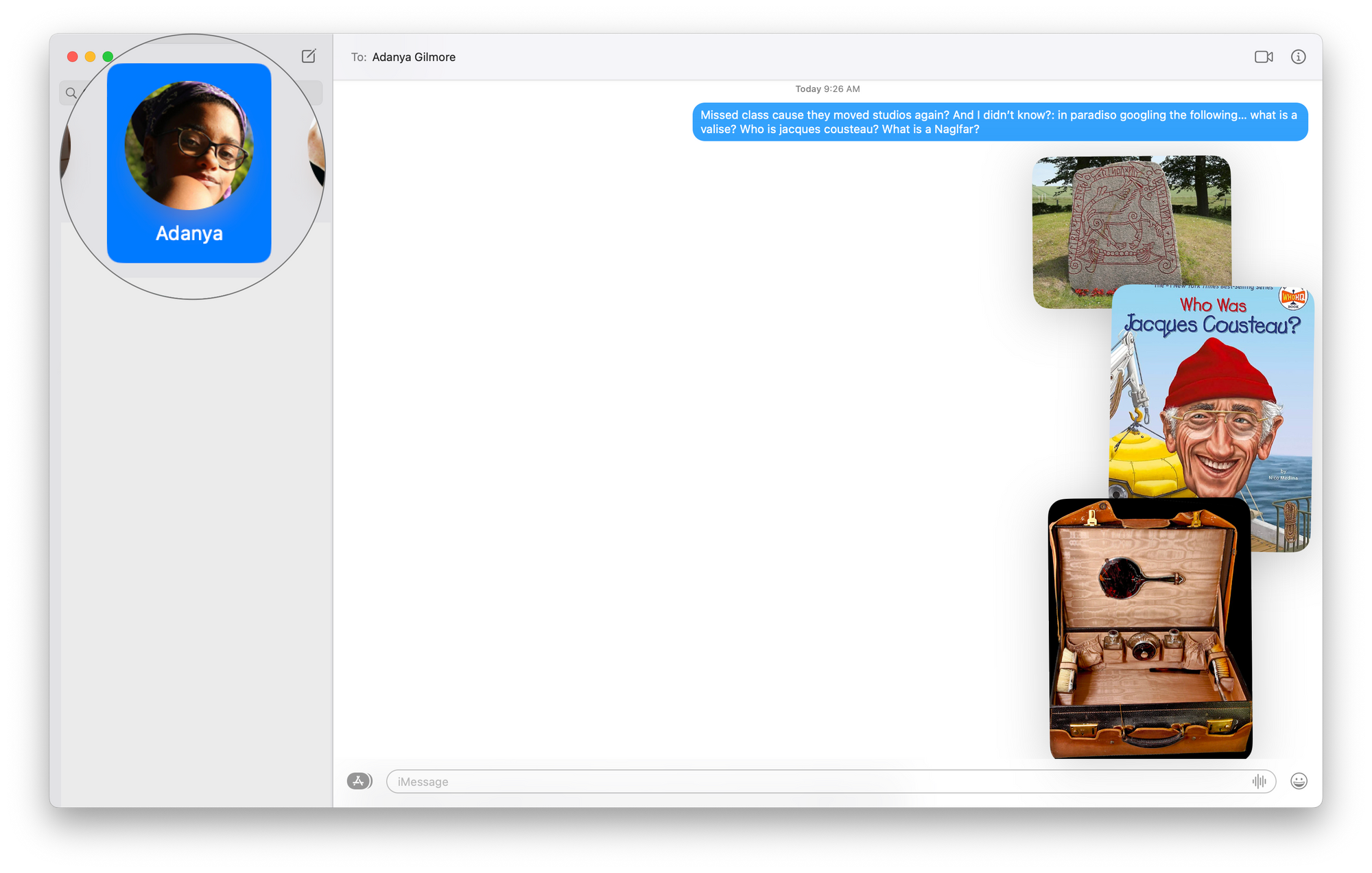1372x873 pixels.
Task: Start a video call with Adanya
Action: coord(1264,57)
